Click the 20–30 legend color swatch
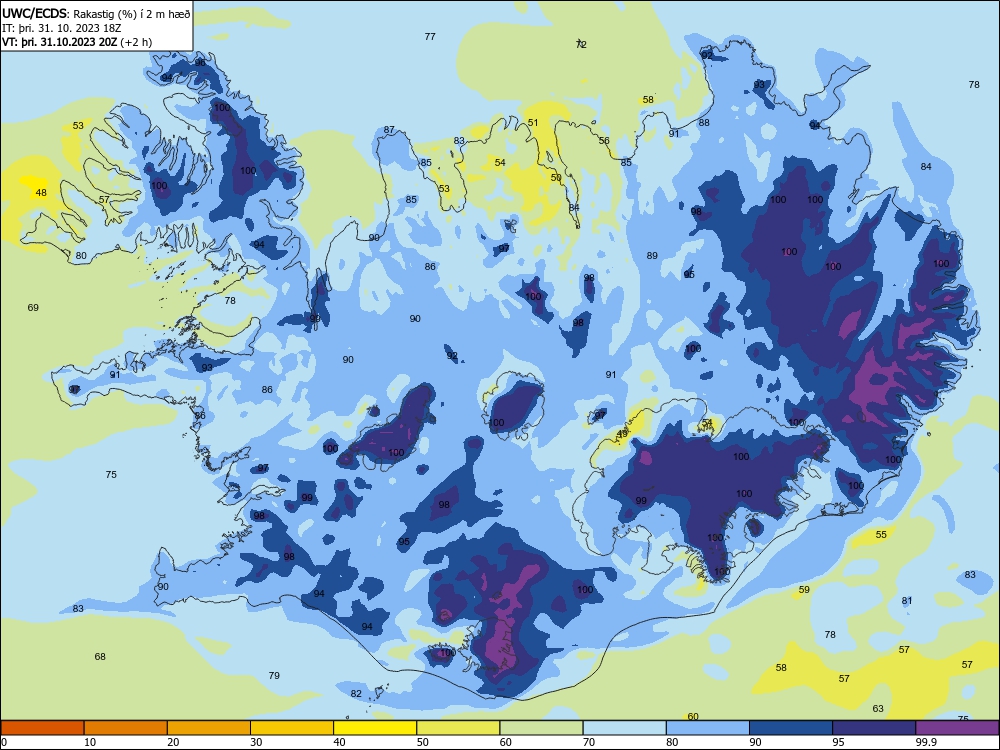Image resolution: width=1000 pixels, height=750 pixels. coord(209,728)
